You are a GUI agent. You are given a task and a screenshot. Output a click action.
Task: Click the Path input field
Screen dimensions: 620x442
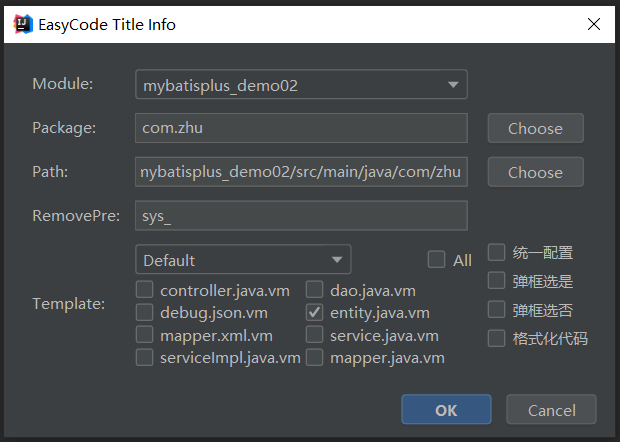pyautogui.click(x=301, y=172)
